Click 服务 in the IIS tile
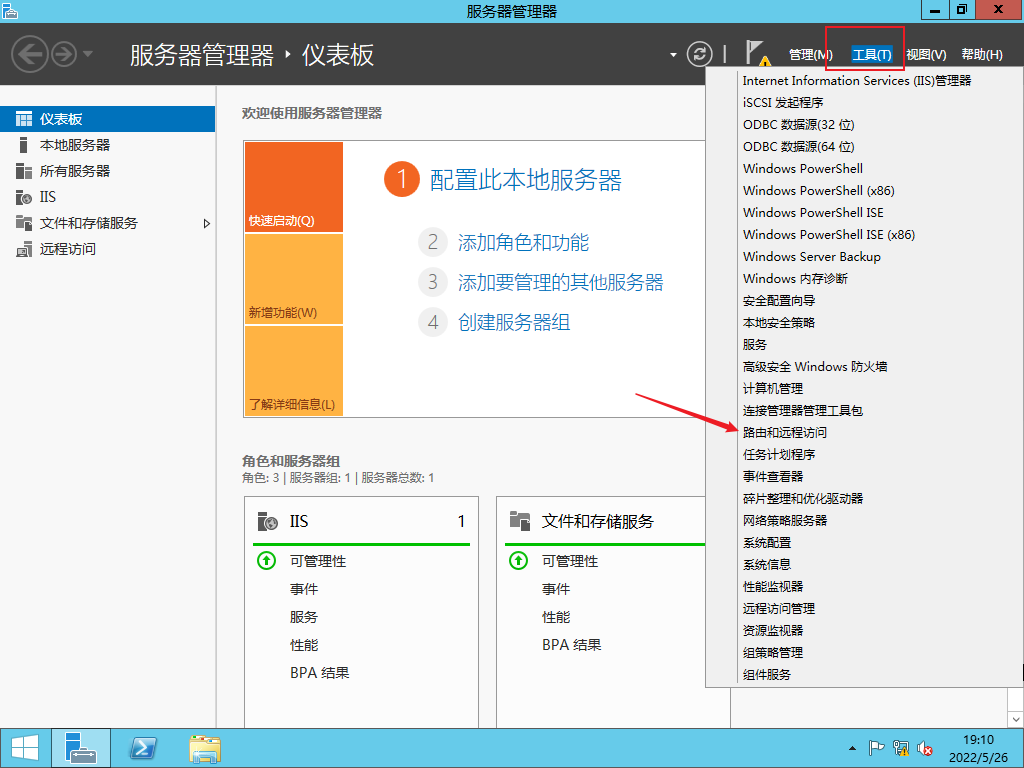Viewport: 1024px width, 768px height. coord(304,617)
